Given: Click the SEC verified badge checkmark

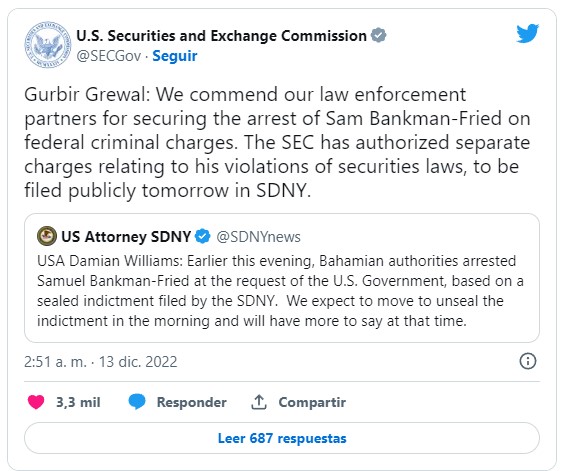Looking at the screenshot, I should pos(379,35).
